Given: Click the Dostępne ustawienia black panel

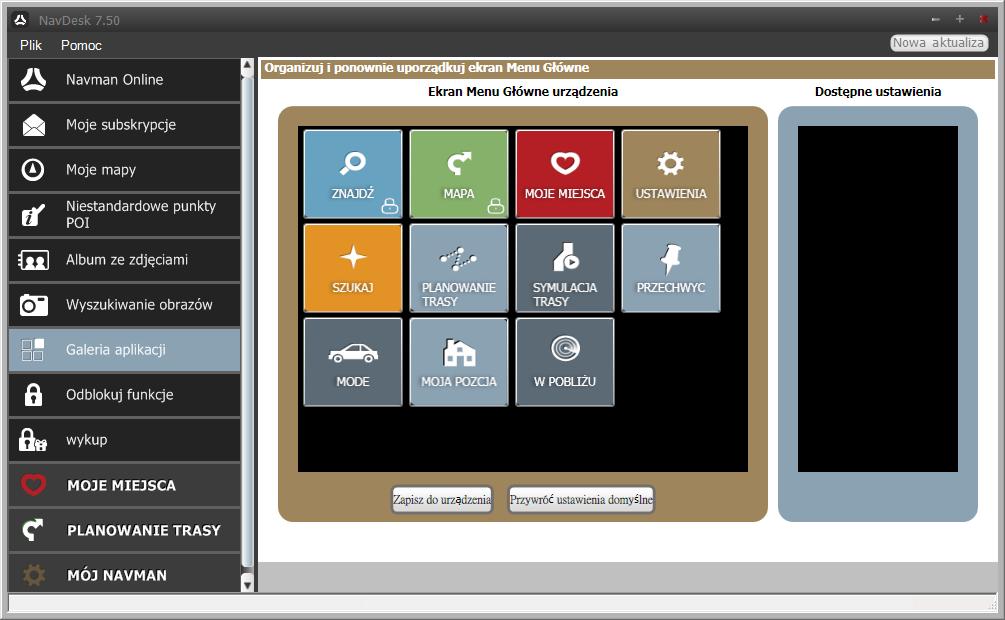Looking at the screenshot, I should pos(877,299).
